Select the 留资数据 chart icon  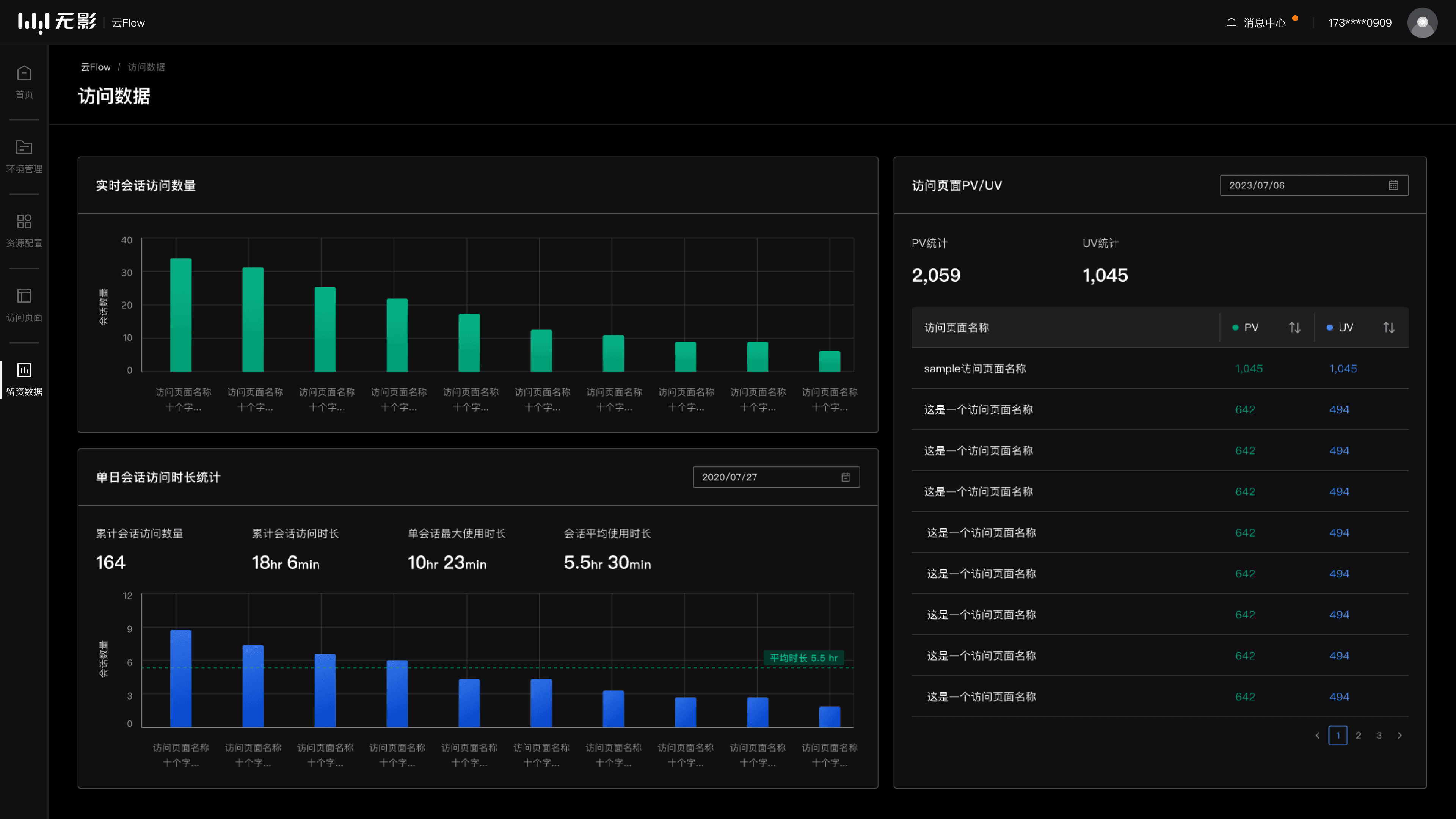pyautogui.click(x=24, y=370)
